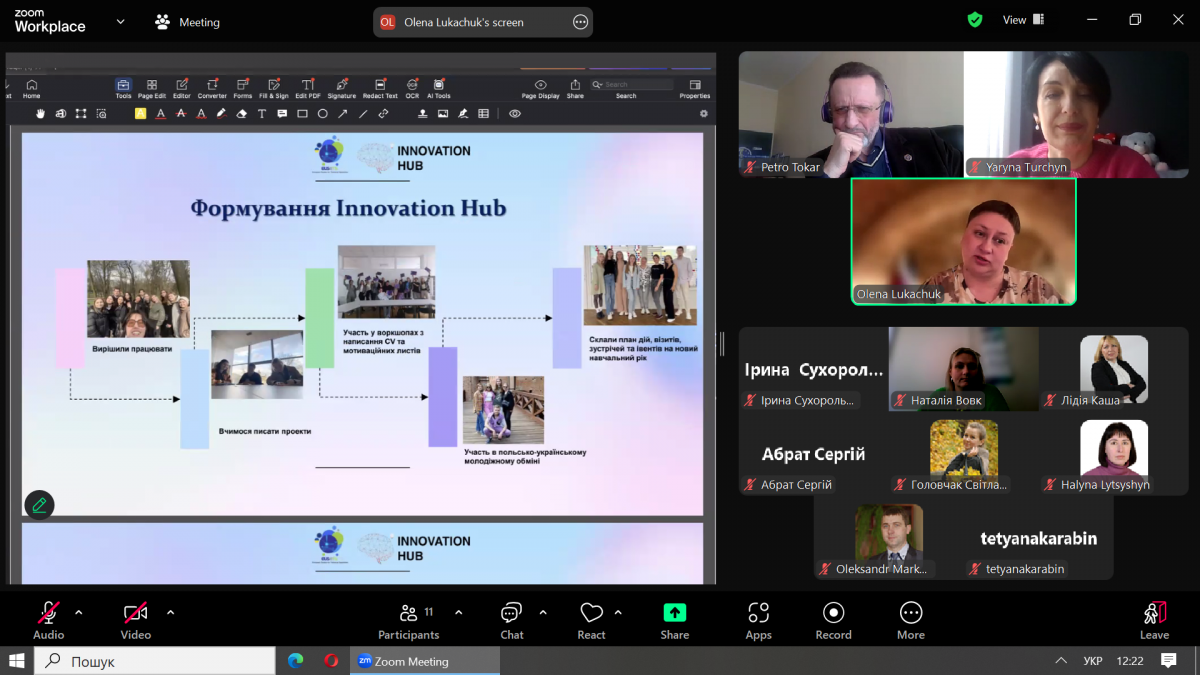Open screen share options ellipsis menu
Screen dimensions: 1200x675
(x=580, y=22)
